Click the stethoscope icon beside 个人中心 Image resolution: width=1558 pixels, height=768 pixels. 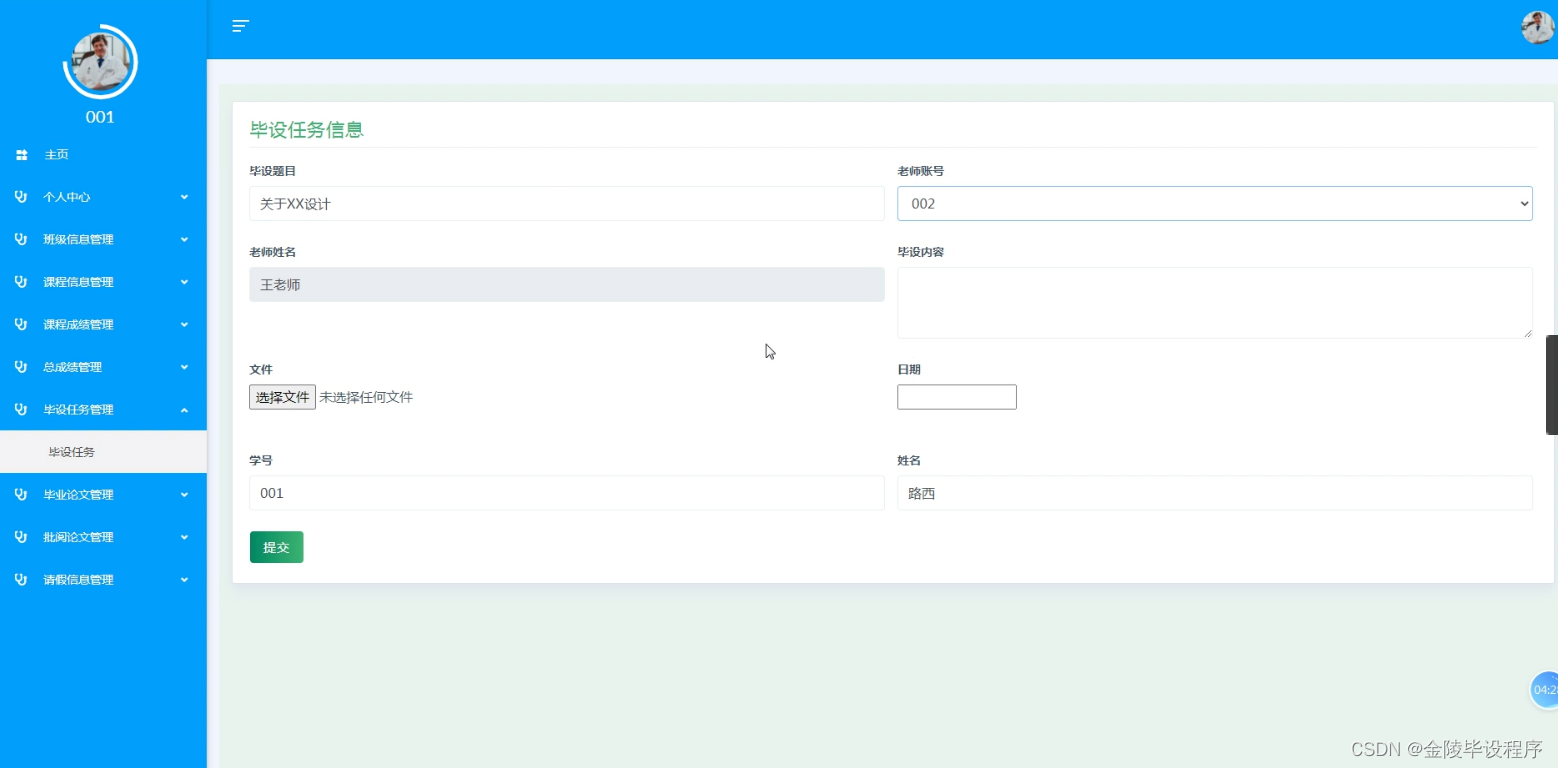point(21,197)
